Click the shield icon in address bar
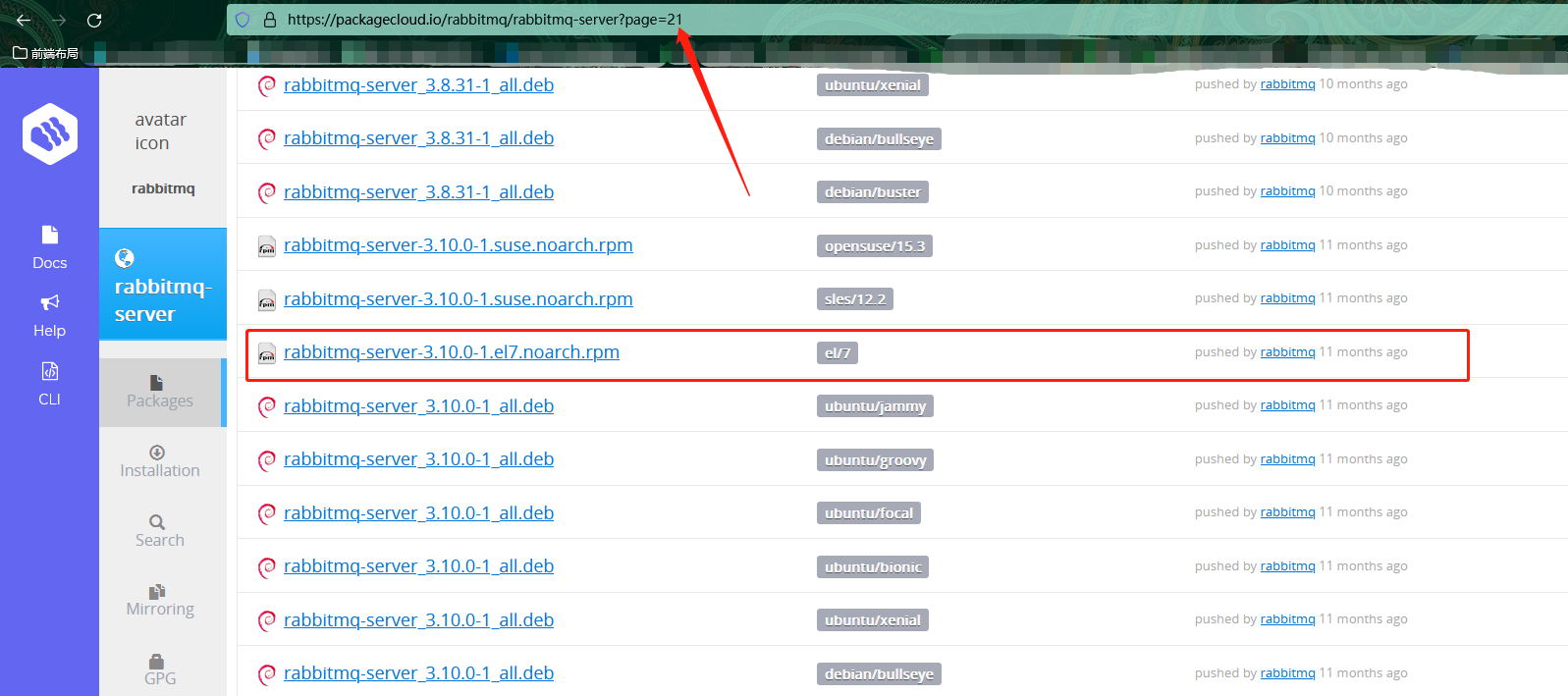The height and width of the screenshot is (696, 1568). [x=243, y=20]
